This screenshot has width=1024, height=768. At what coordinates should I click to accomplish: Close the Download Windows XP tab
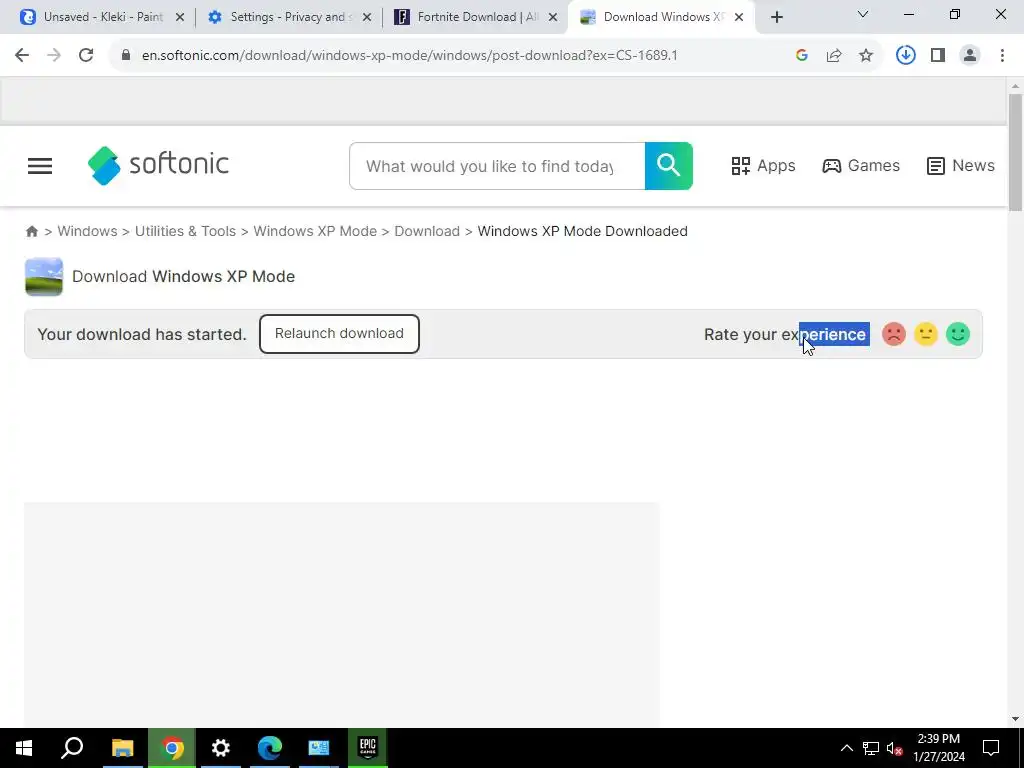coord(739,18)
